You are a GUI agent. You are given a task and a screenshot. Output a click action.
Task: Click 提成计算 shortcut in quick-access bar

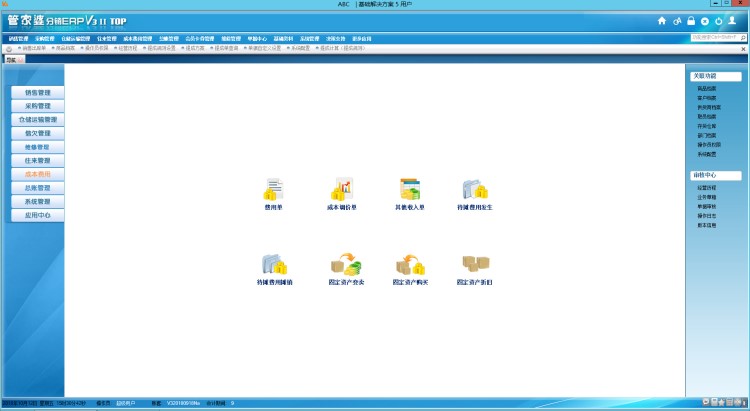click(x=343, y=48)
